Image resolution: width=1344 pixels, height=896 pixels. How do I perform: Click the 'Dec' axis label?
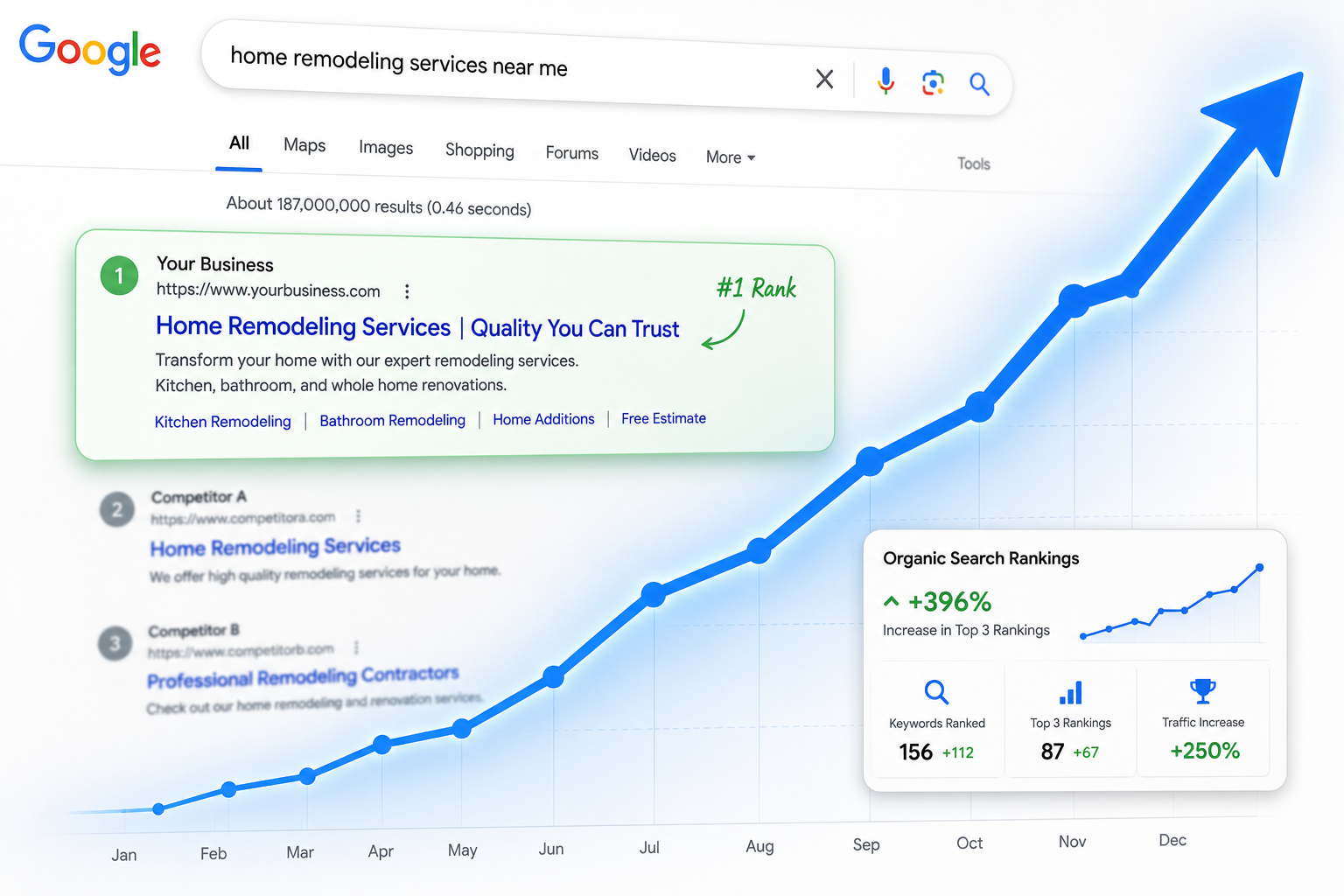click(1172, 840)
